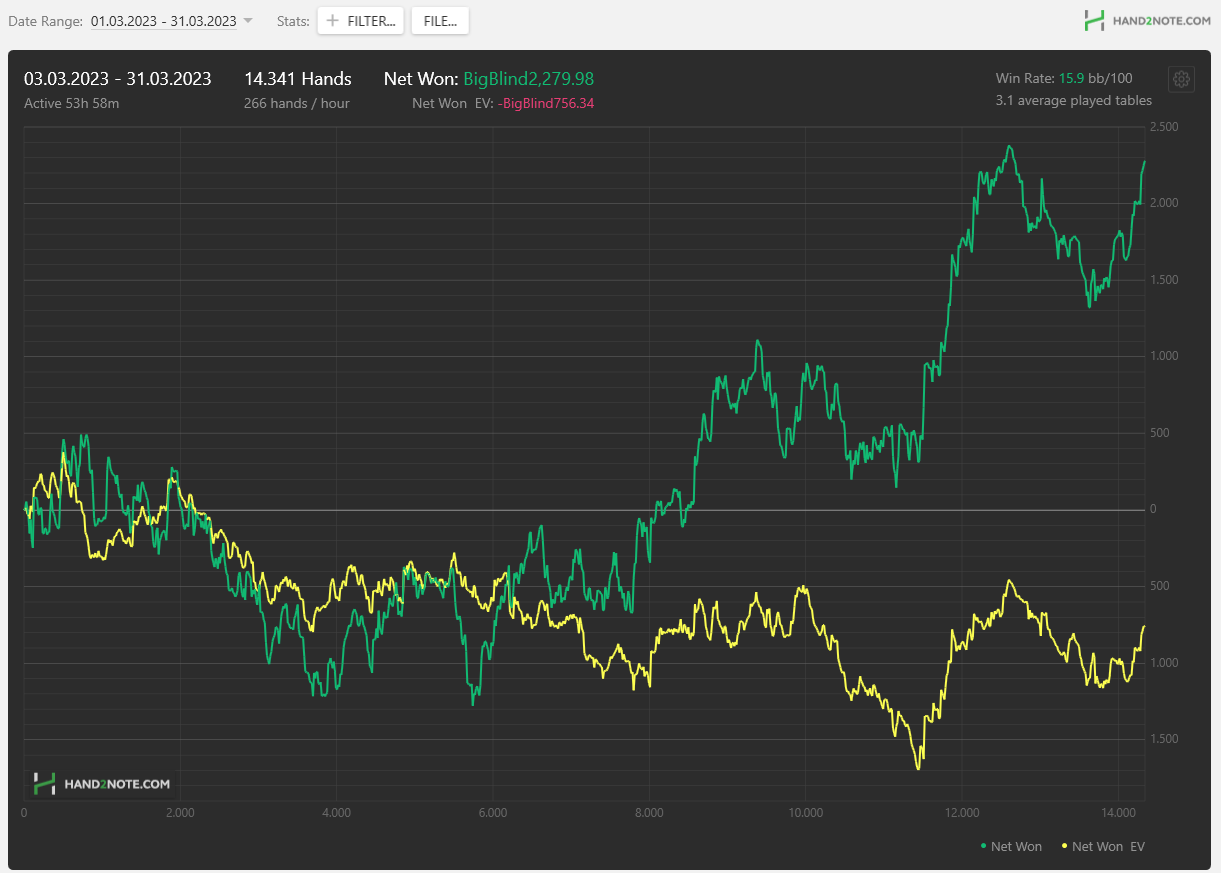Screen dimensions: 1221x873
Task: Click the plus icon on the Filter button
Action: point(333,21)
